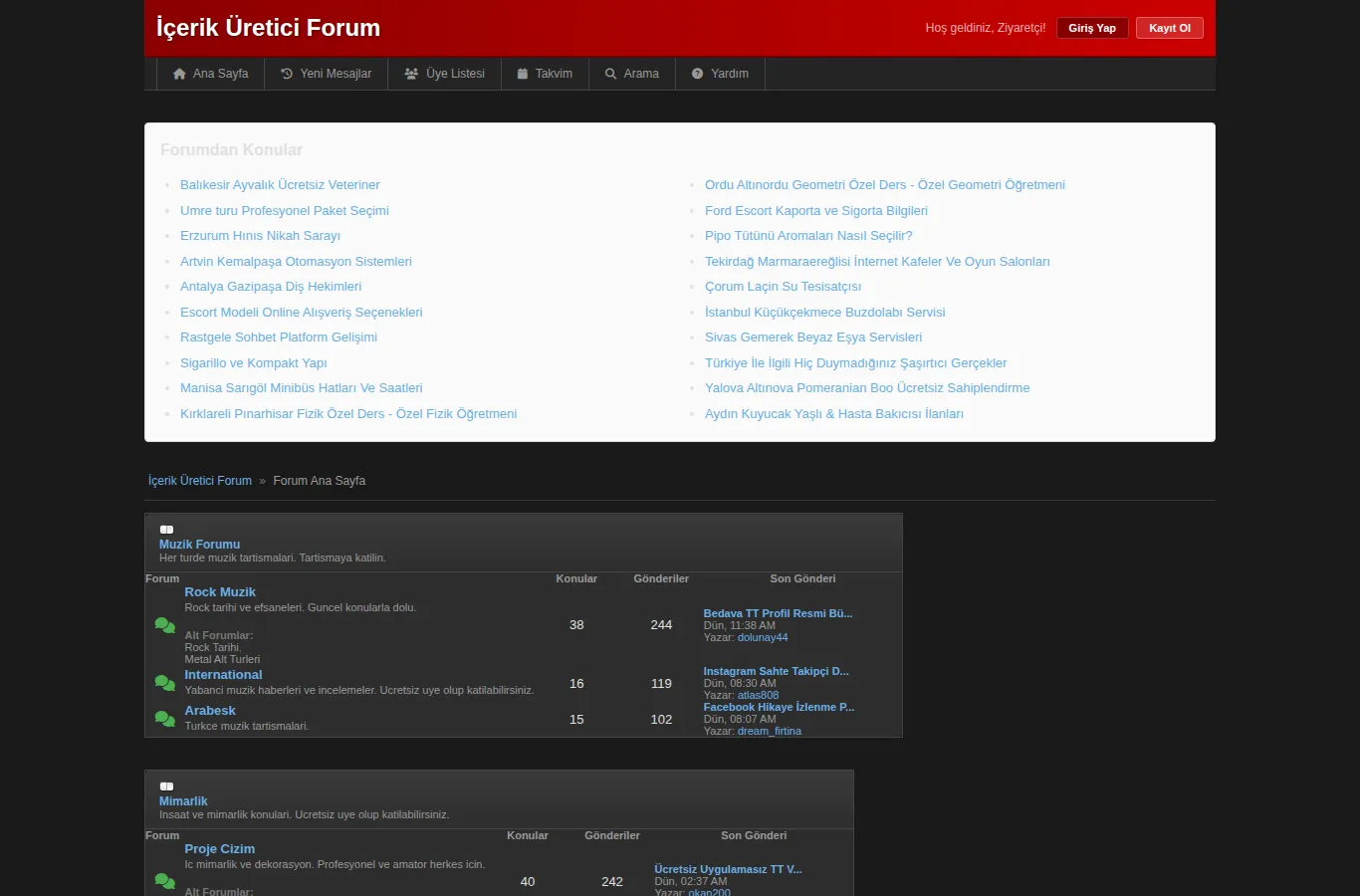Click the Kayıt Ol register button
The image size is (1360, 896).
(1170, 28)
